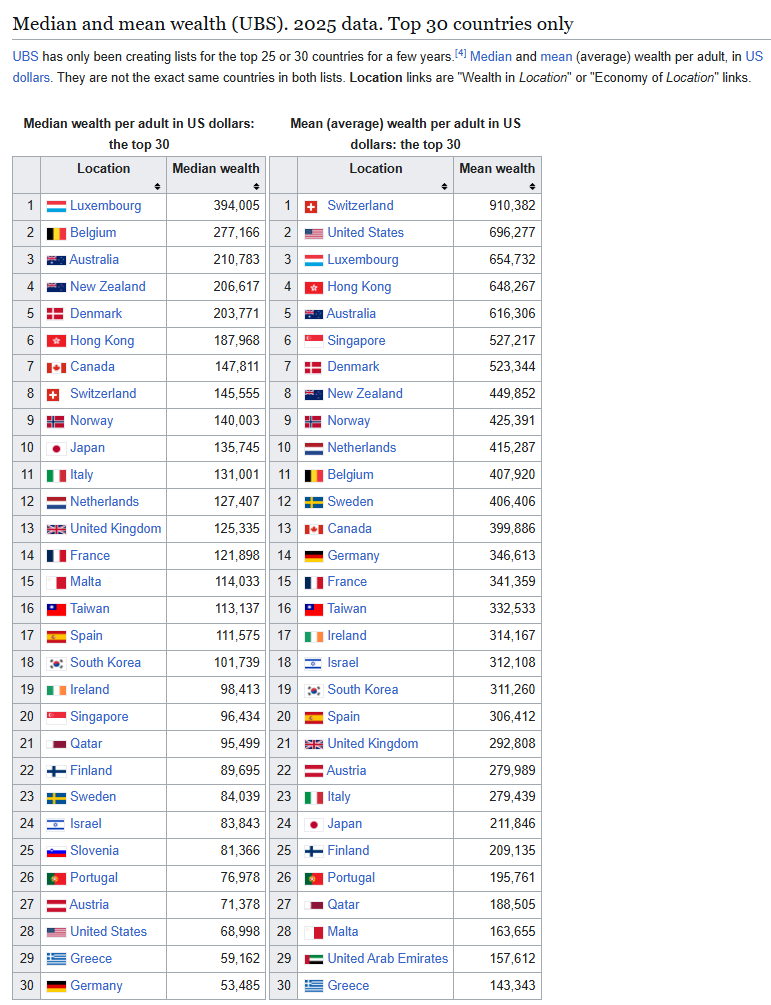Click Greece flag in median wealth table
The width and height of the screenshot is (771, 1005).
click(56, 959)
